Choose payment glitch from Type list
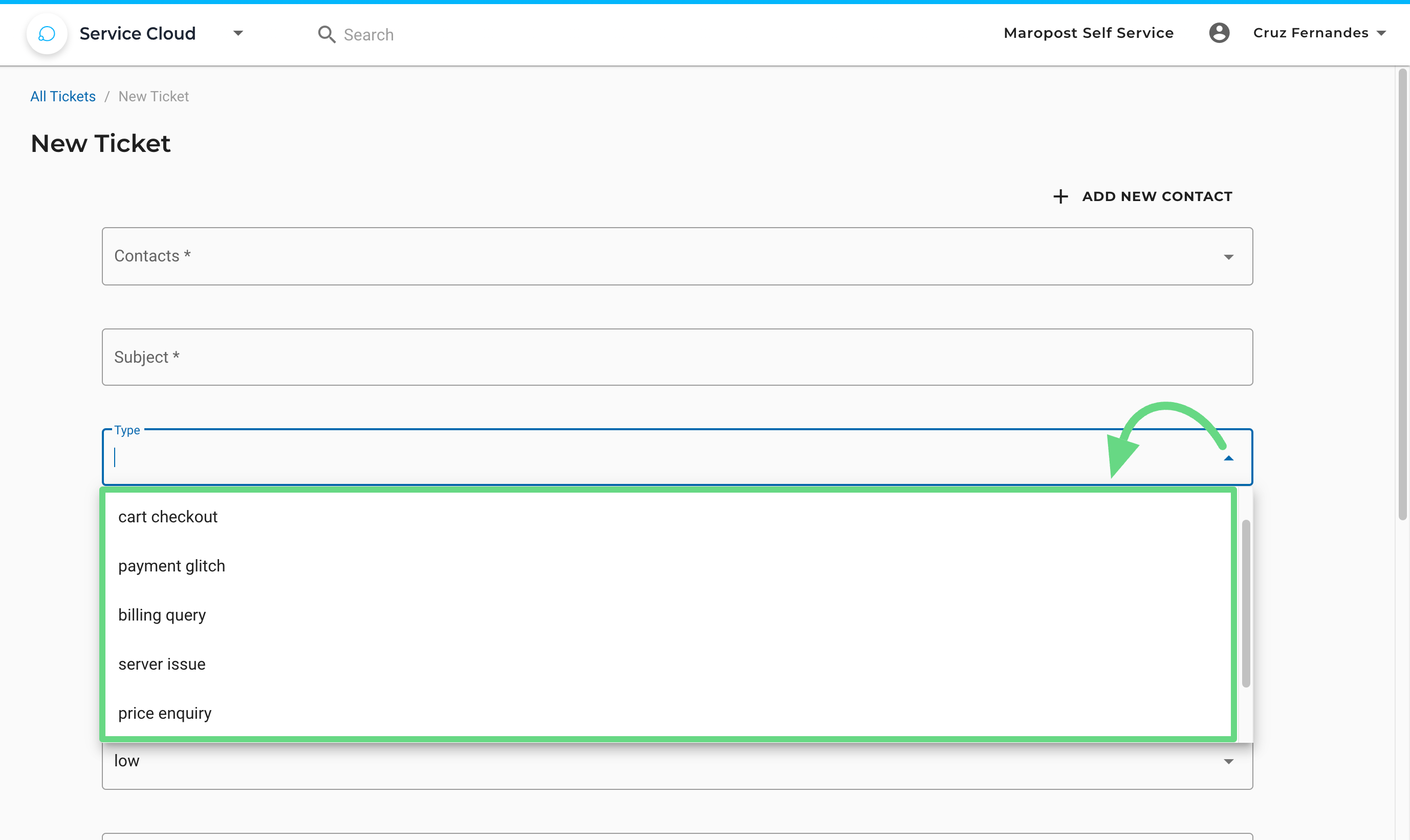Viewport: 1410px width, 840px height. point(171,566)
